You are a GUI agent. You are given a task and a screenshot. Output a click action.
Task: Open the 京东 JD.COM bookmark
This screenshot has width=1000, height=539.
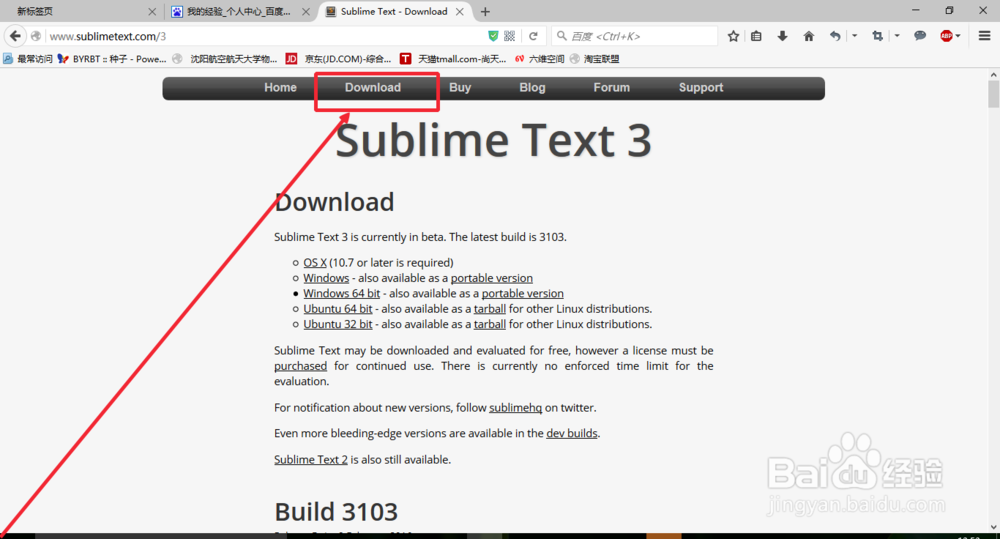[338, 59]
